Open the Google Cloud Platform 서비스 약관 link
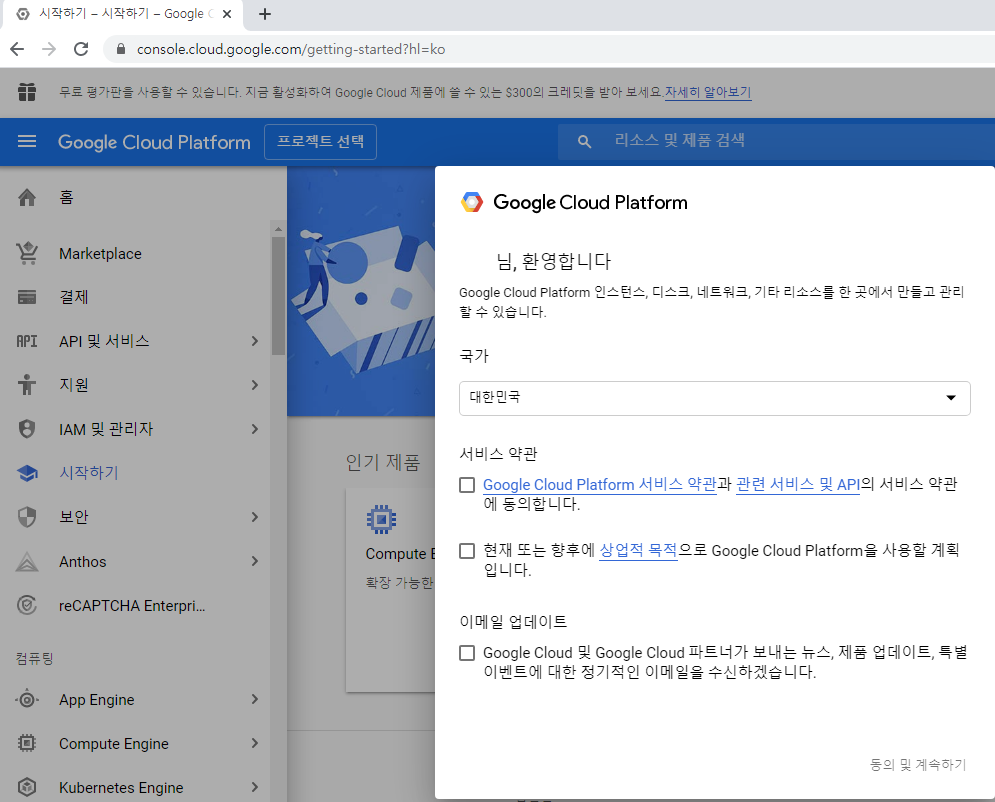This screenshot has height=802, width=995. [x=600, y=485]
